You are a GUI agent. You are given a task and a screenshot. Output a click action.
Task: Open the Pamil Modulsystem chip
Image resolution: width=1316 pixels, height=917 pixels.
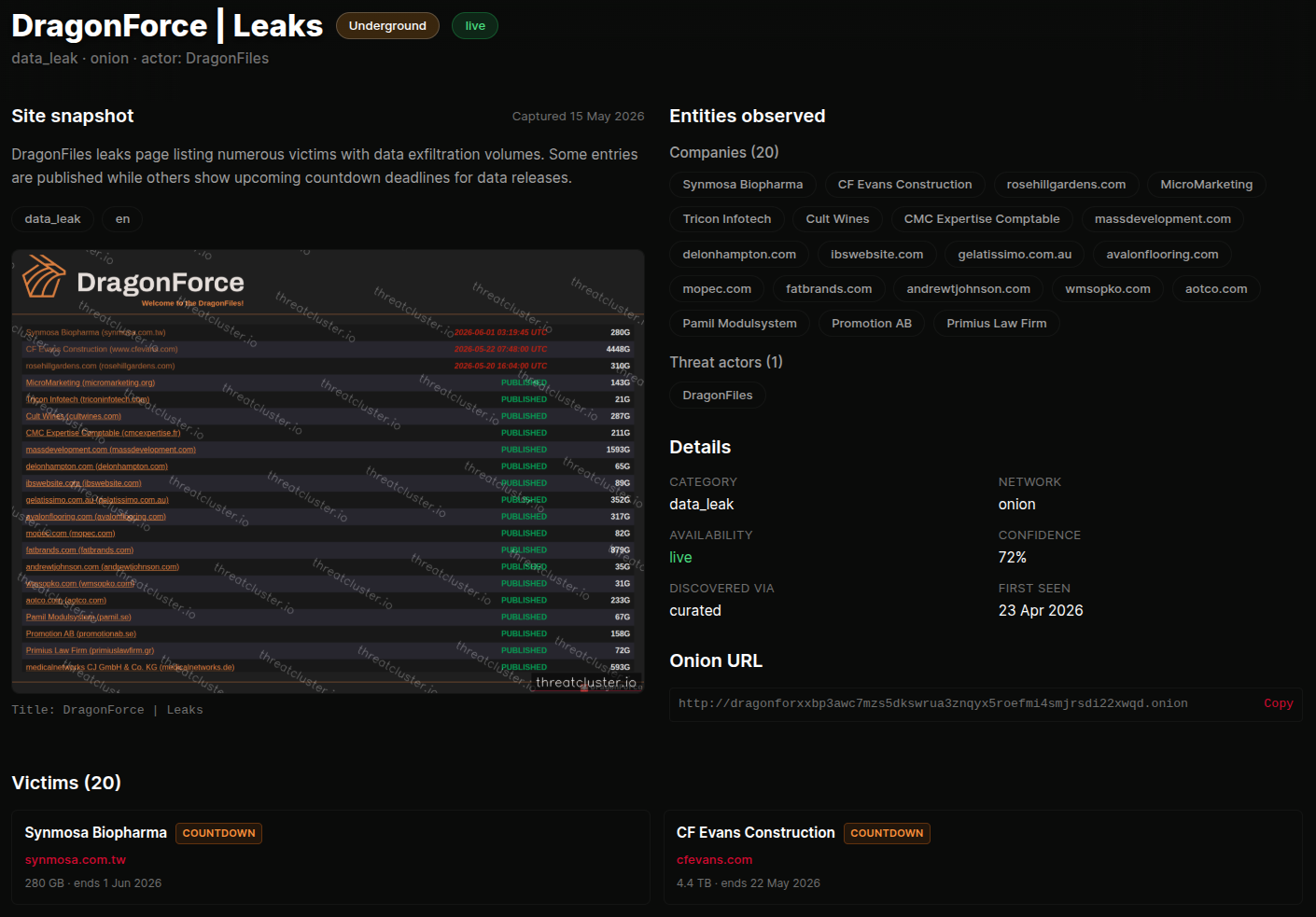tap(740, 324)
